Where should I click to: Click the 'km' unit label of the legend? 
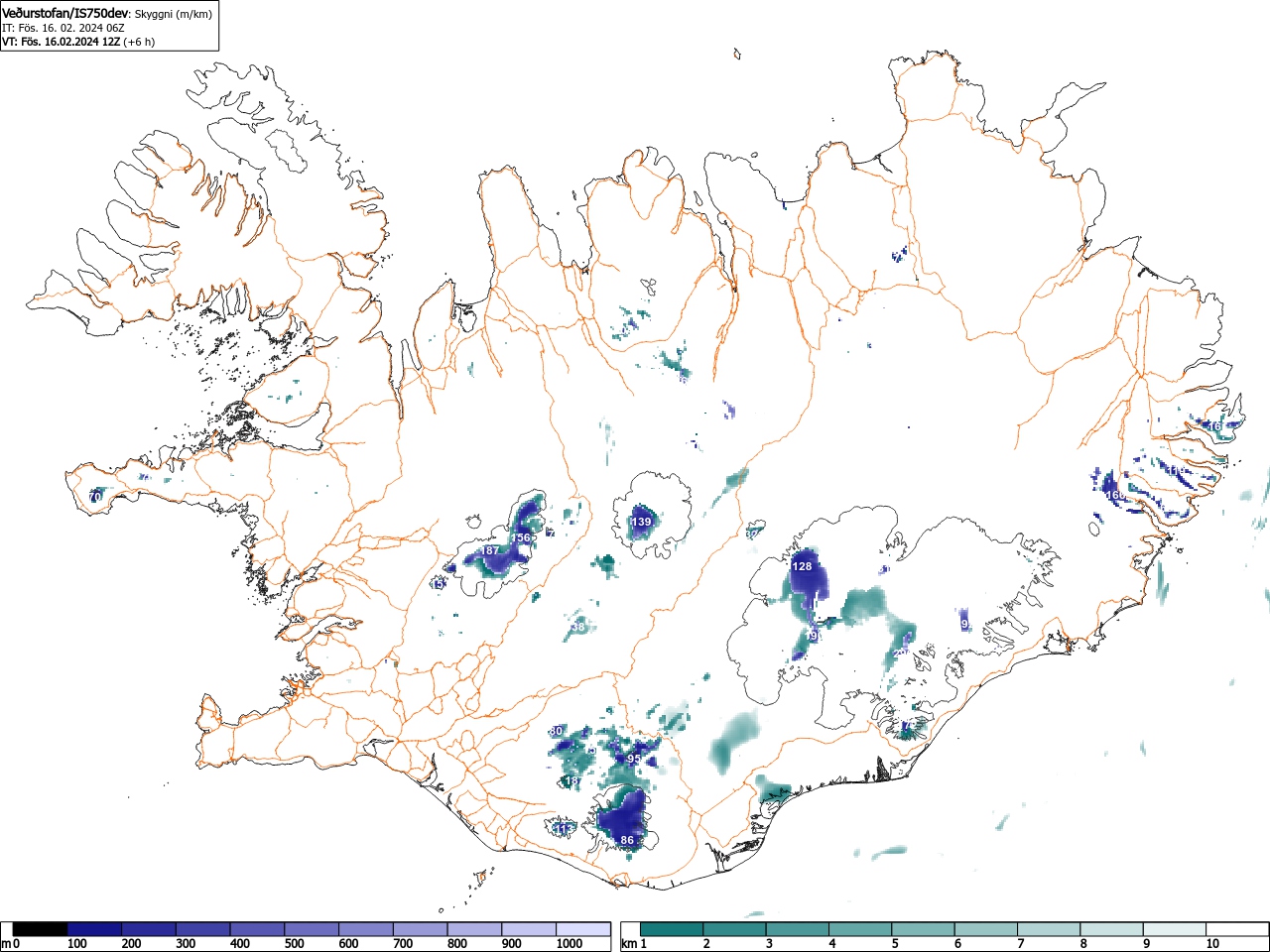pos(628,944)
